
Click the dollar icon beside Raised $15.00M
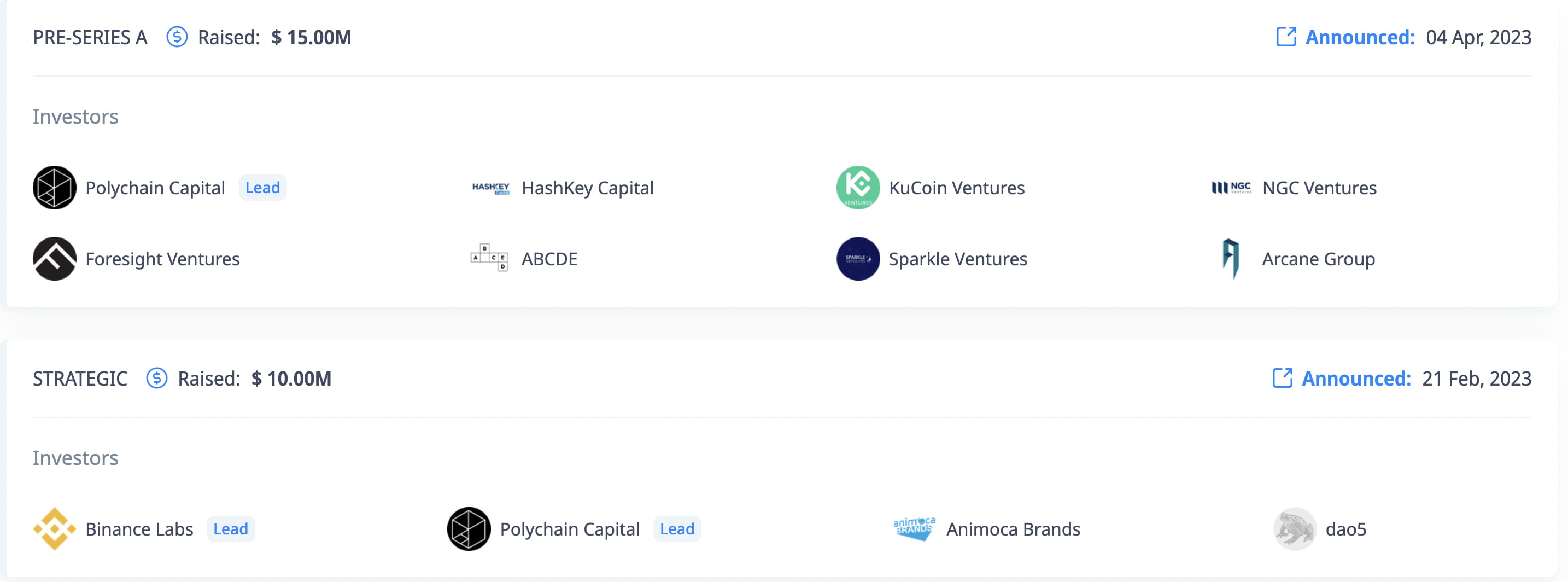pyautogui.click(x=177, y=37)
